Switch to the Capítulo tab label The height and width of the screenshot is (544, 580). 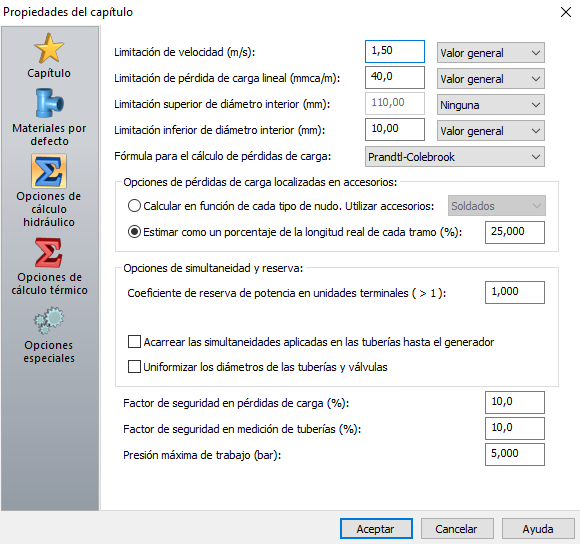click(49, 73)
